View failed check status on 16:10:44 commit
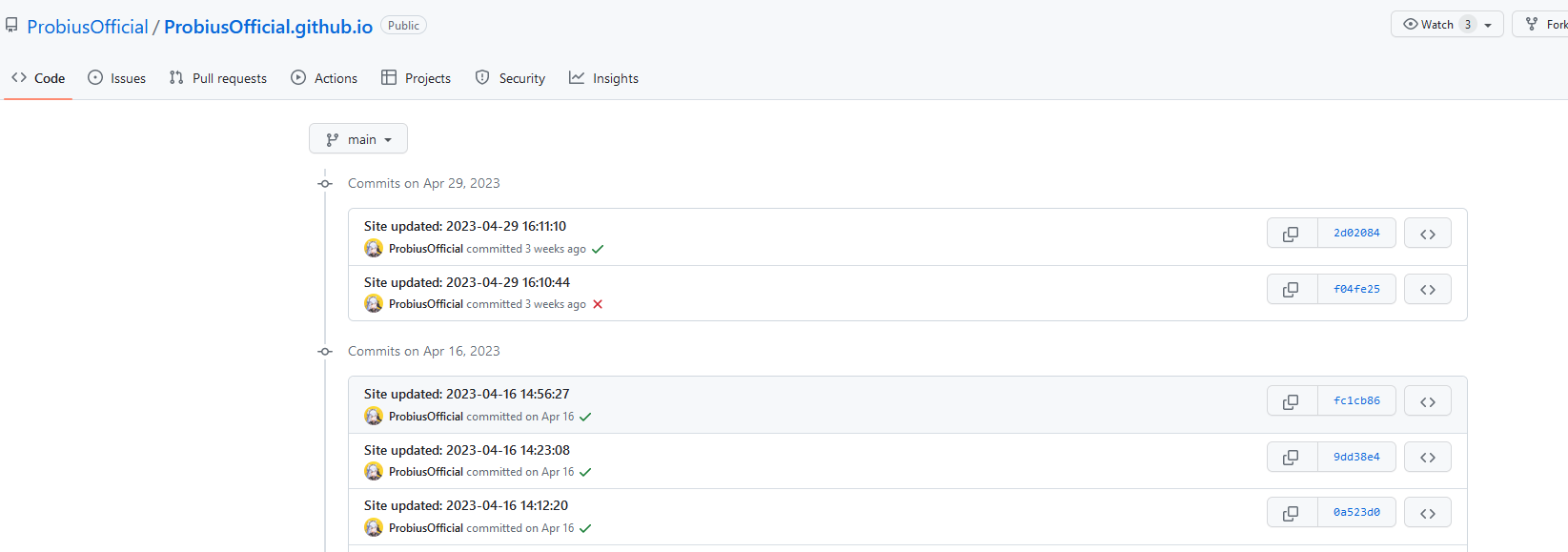Screen dimensions: 1568x552 (x=598, y=304)
